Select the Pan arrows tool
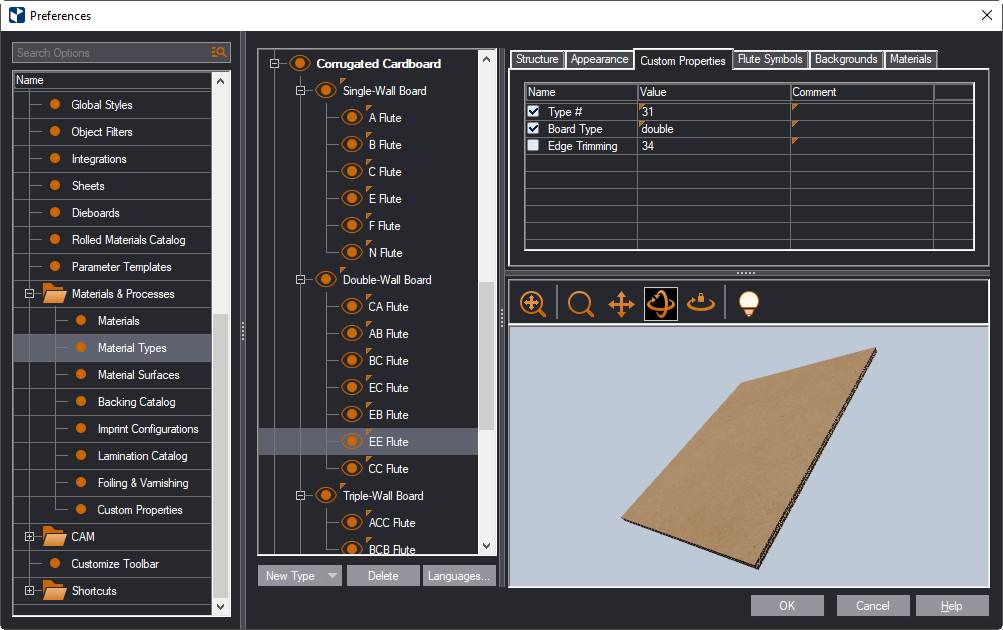1003x630 pixels. click(x=621, y=304)
